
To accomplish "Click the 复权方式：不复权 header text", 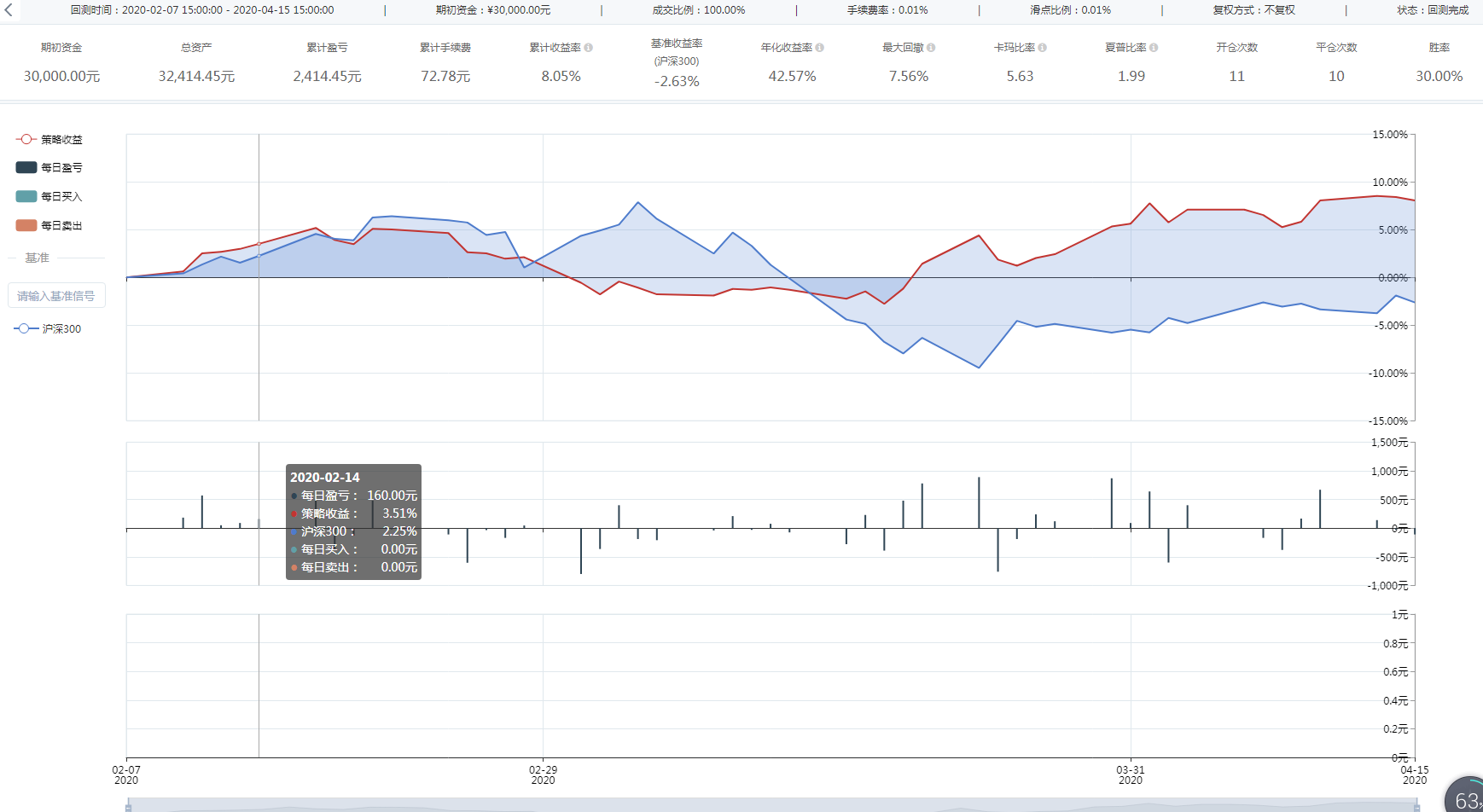I will pyautogui.click(x=1253, y=10).
